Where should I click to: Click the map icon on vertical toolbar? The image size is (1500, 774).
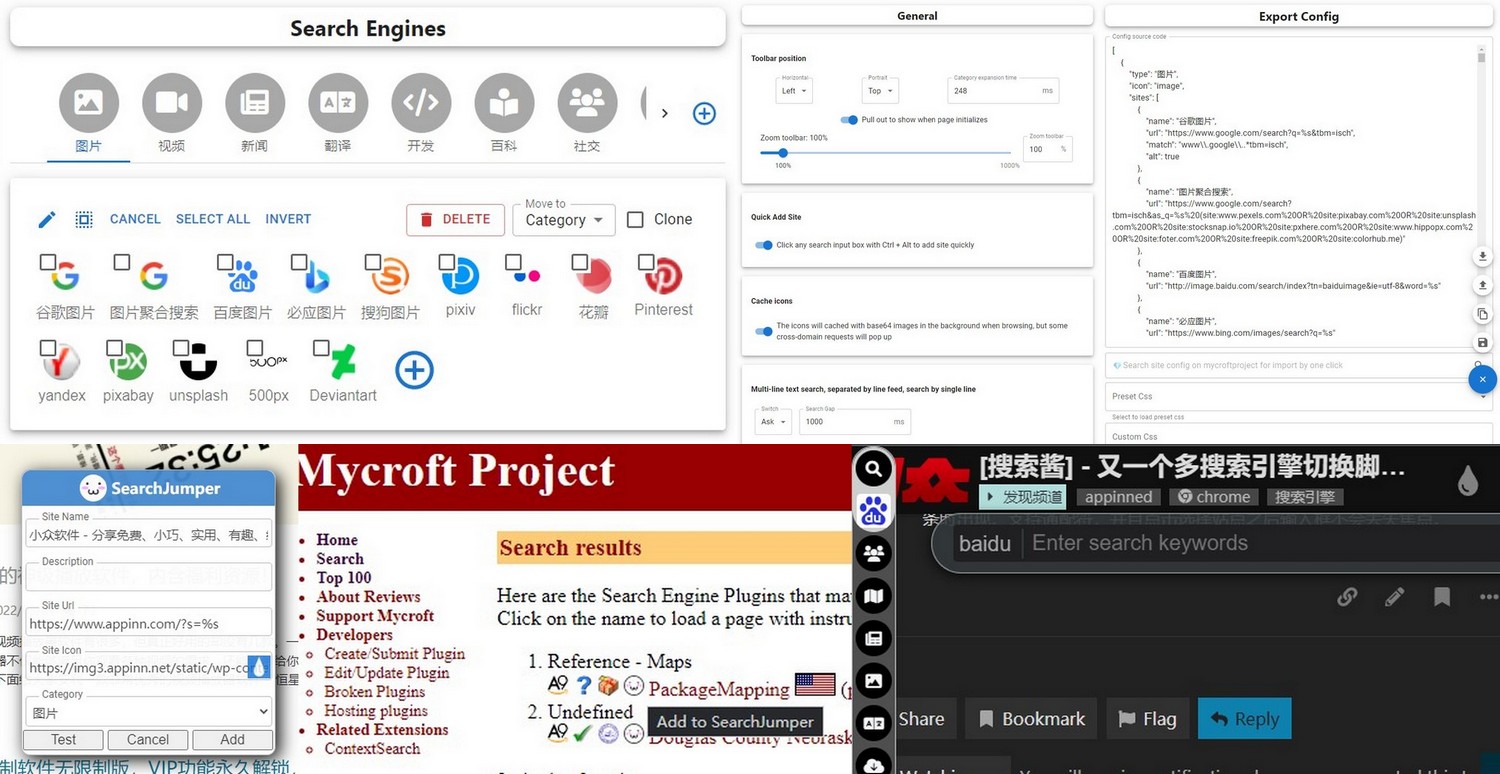pyautogui.click(x=874, y=596)
